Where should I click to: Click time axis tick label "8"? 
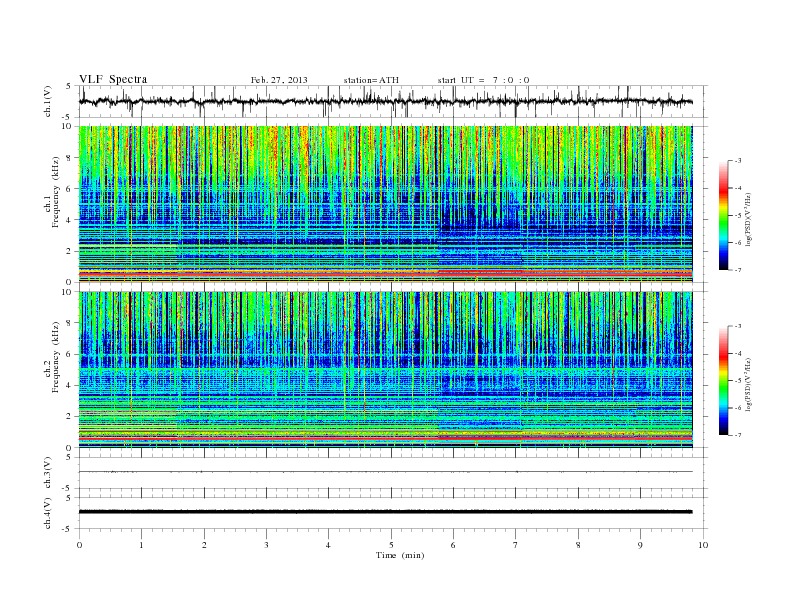[578, 545]
